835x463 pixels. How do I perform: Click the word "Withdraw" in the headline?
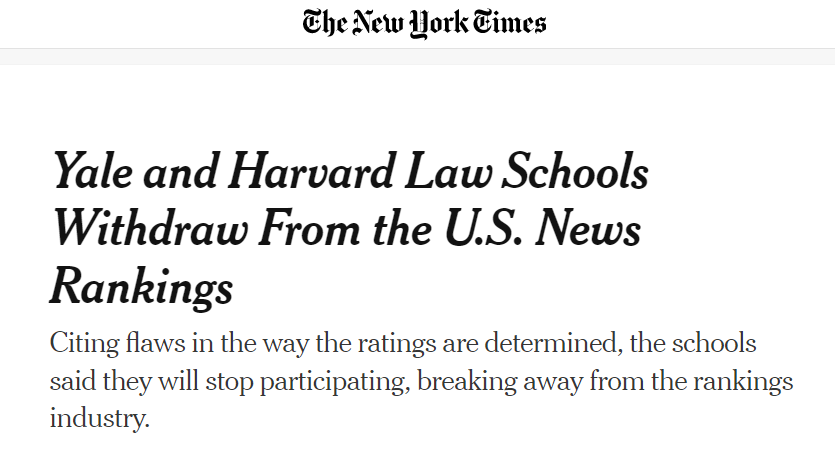pos(149,230)
